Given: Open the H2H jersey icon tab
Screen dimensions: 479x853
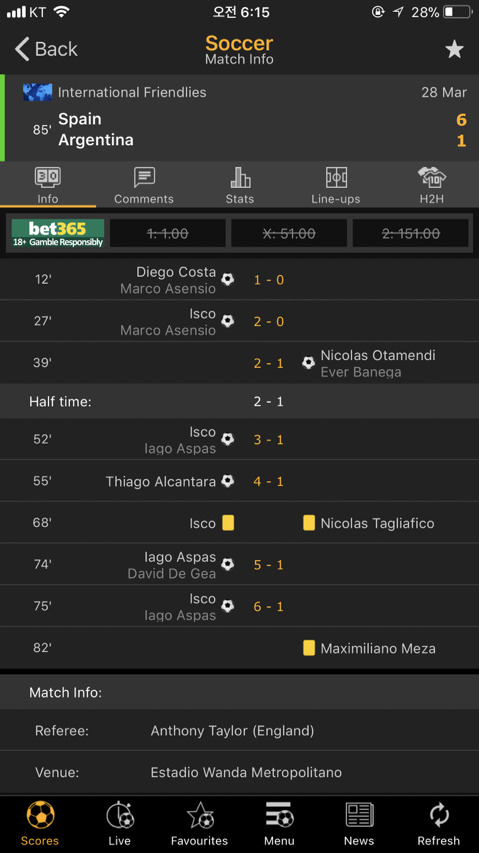Looking at the screenshot, I should [432, 185].
